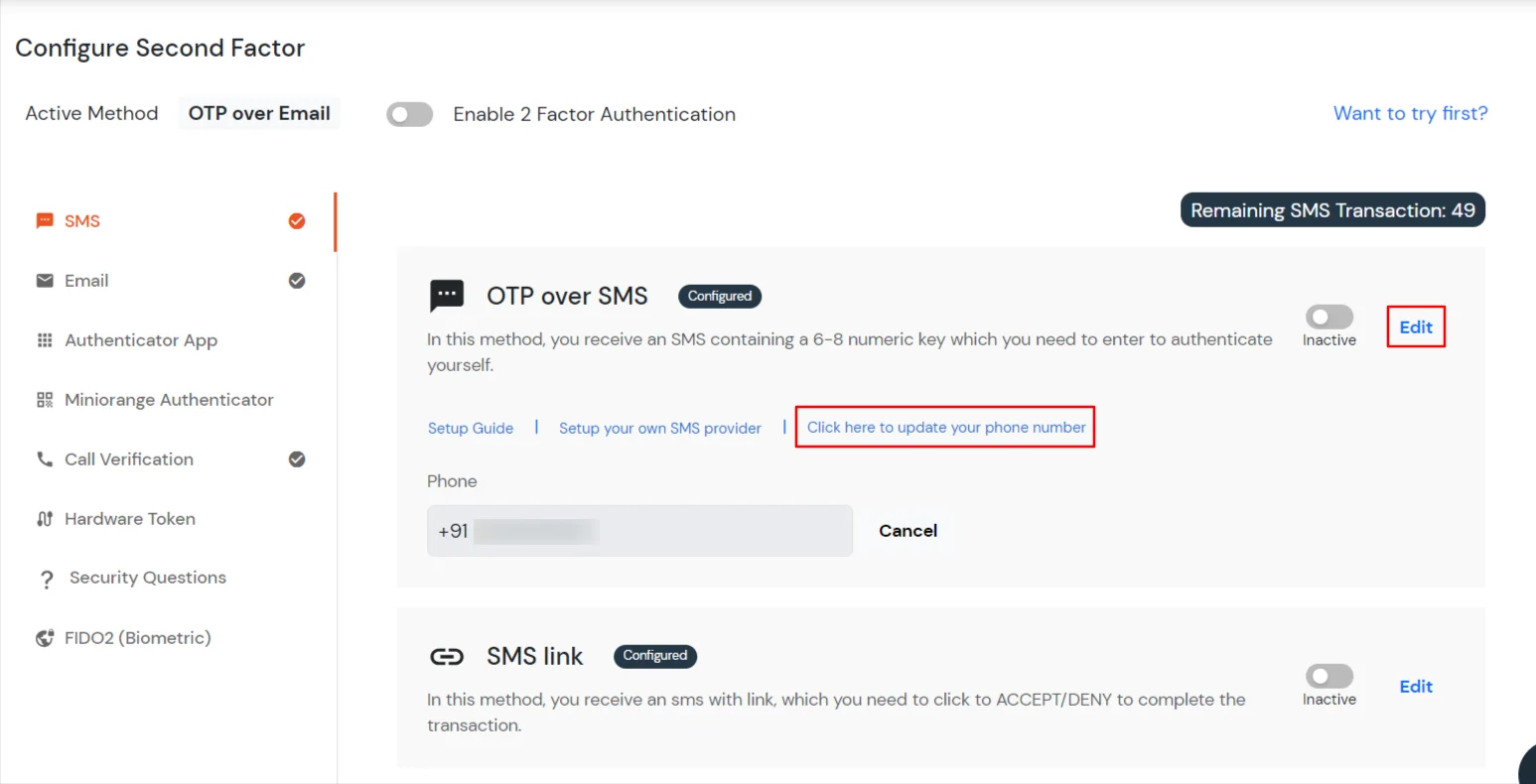Select the SMS chat icon in sidebar
The width and height of the screenshot is (1536, 784).
pyautogui.click(x=45, y=220)
